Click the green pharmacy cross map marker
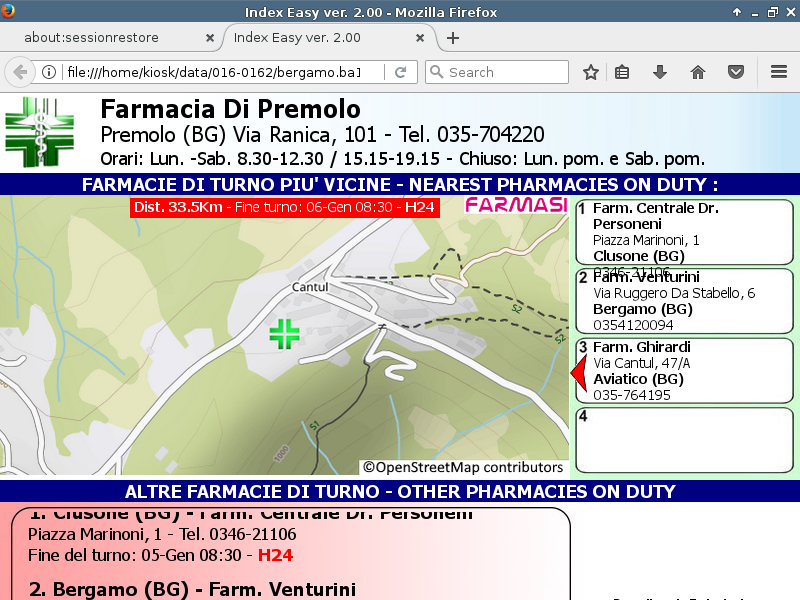This screenshot has height=600, width=800. click(285, 334)
